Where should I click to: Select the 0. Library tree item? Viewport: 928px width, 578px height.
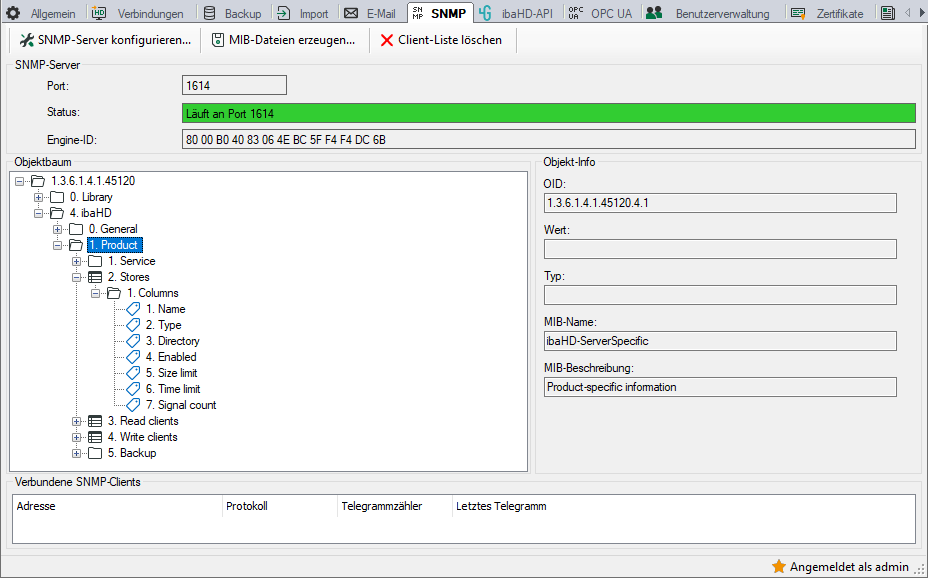coord(91,197)
